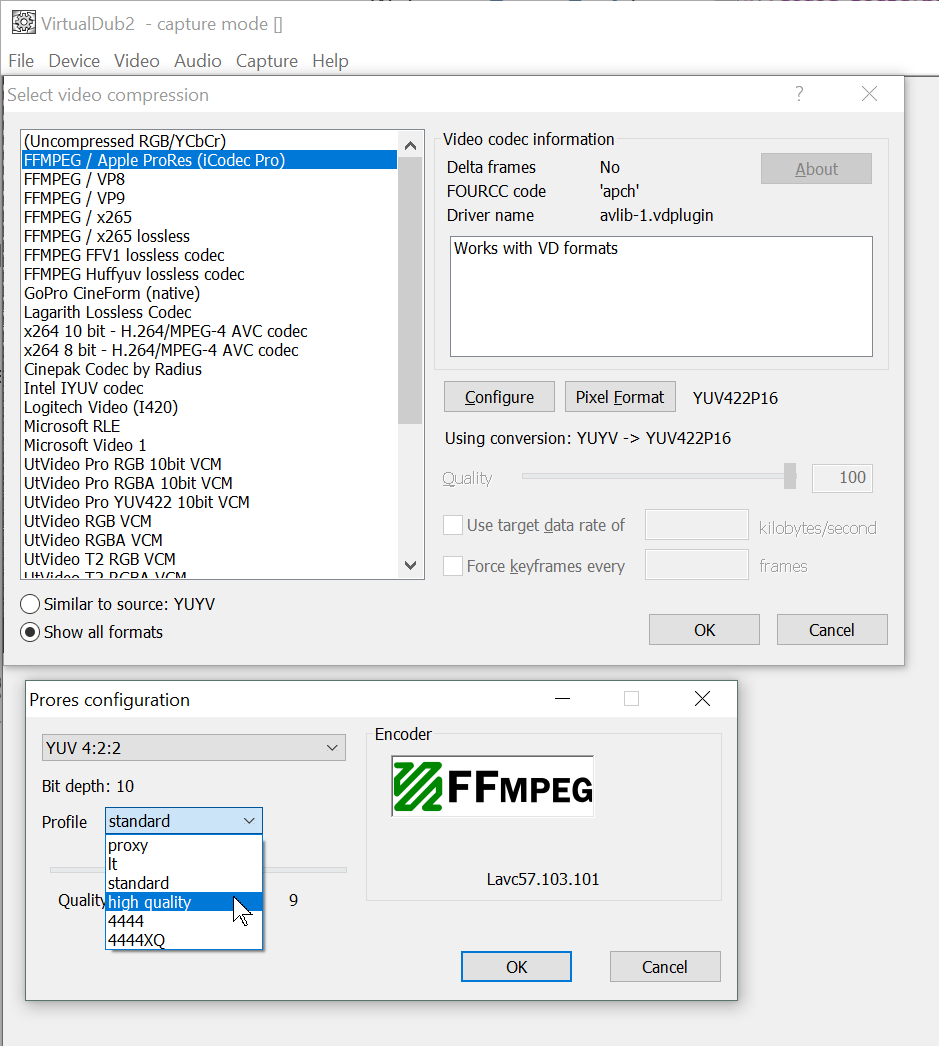Screen dimensions: 939x1046
Task: Select Microsoft Video 1 codec
Action: pos(209,446)
